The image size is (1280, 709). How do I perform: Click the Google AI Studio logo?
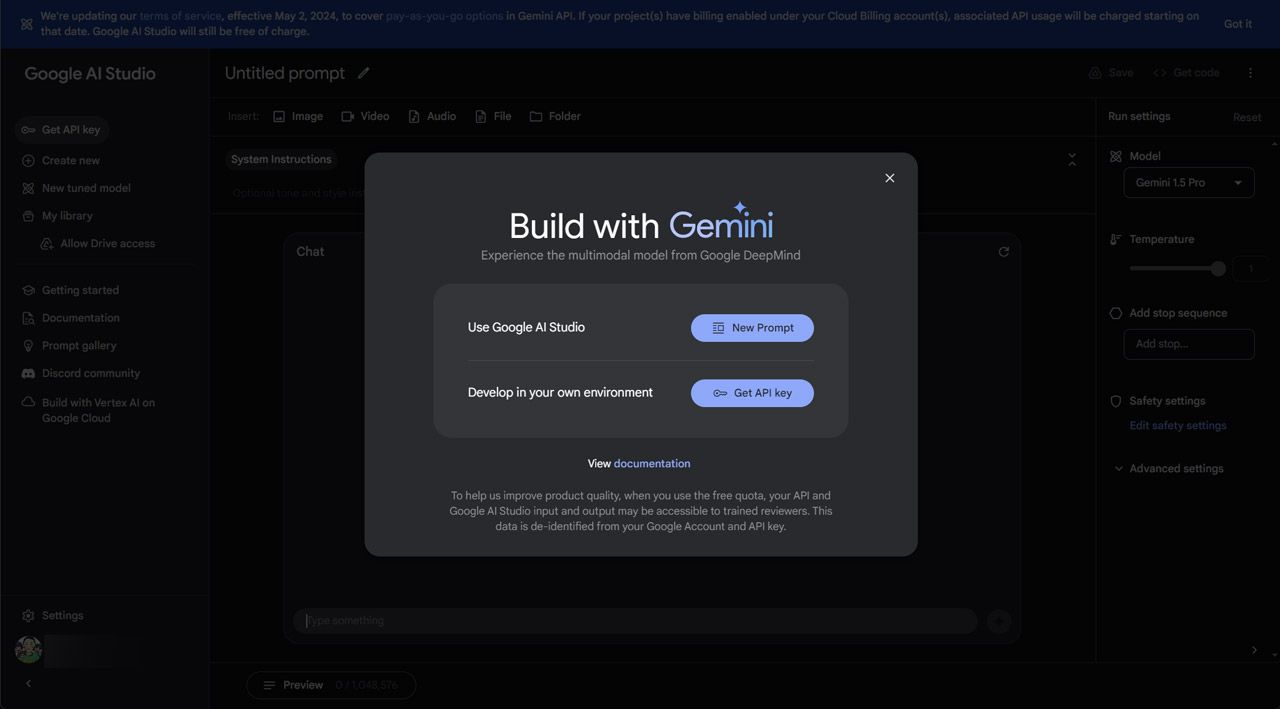point(90,74)
